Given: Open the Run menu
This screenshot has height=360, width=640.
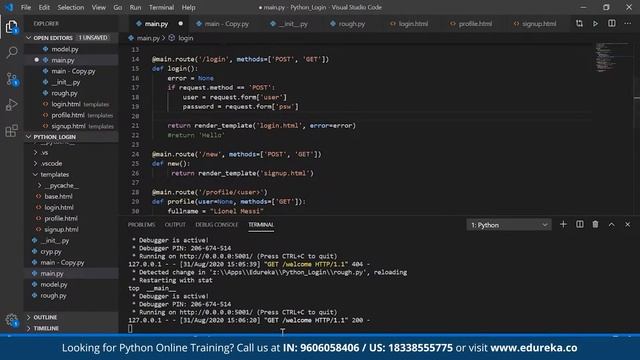Looking at the screenshot, I should (135, 7).
